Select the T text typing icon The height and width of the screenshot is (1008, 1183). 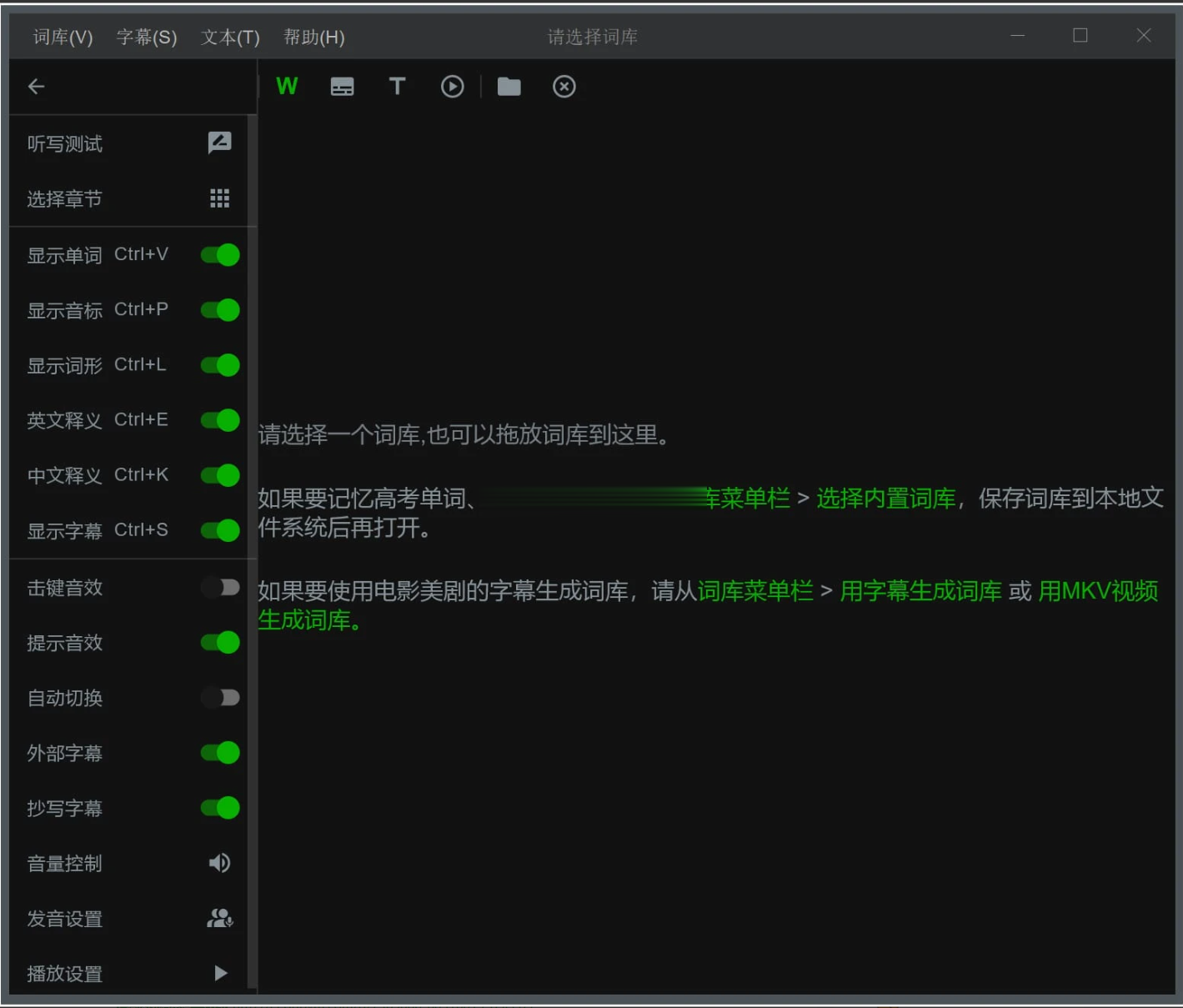[x=397, y=87]
